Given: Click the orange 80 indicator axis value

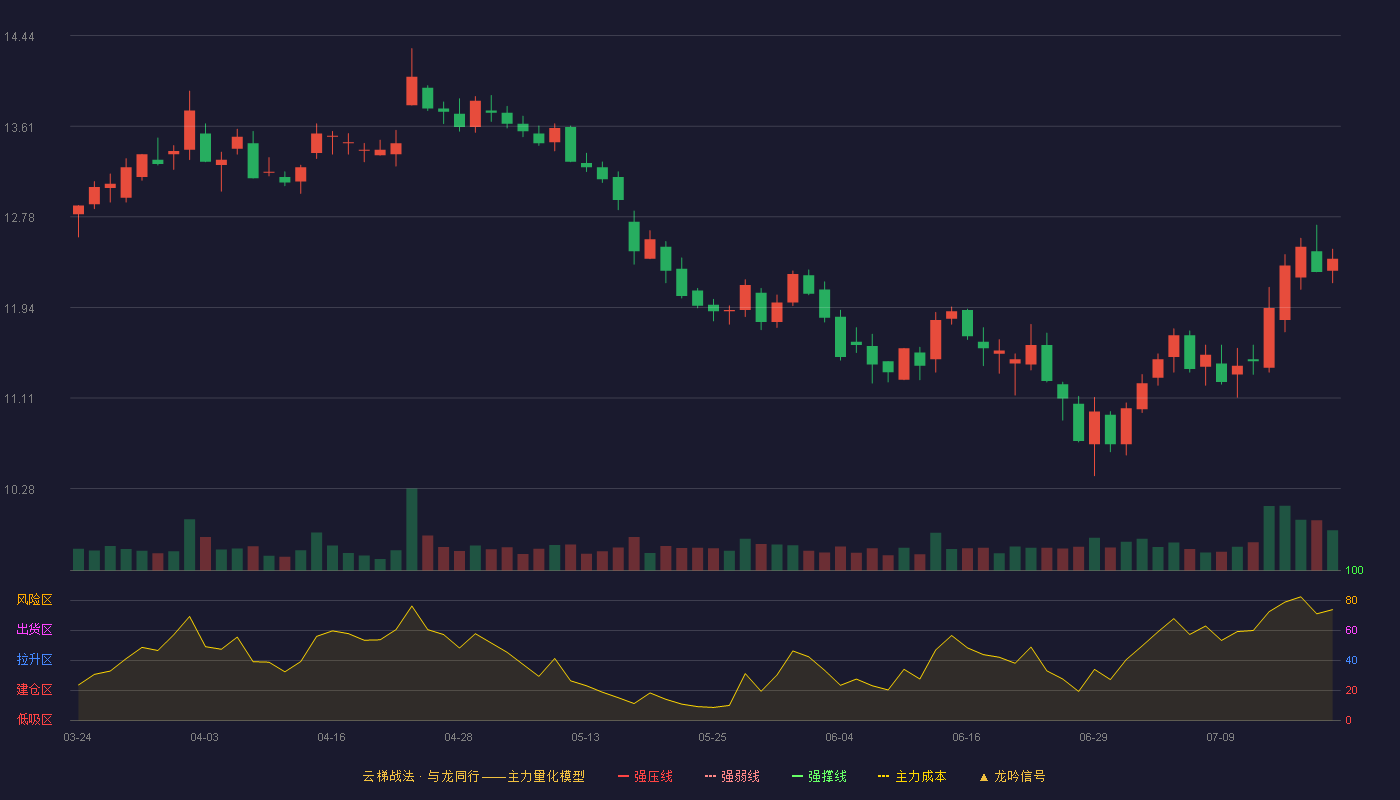Looking at the screenshot, I should click(1351, 600).
